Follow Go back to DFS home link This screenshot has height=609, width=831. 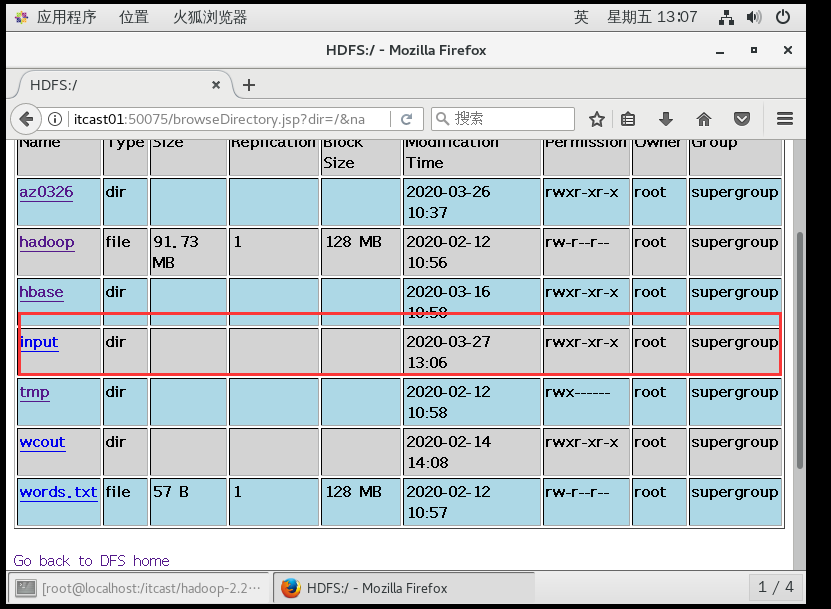point(91,561)
